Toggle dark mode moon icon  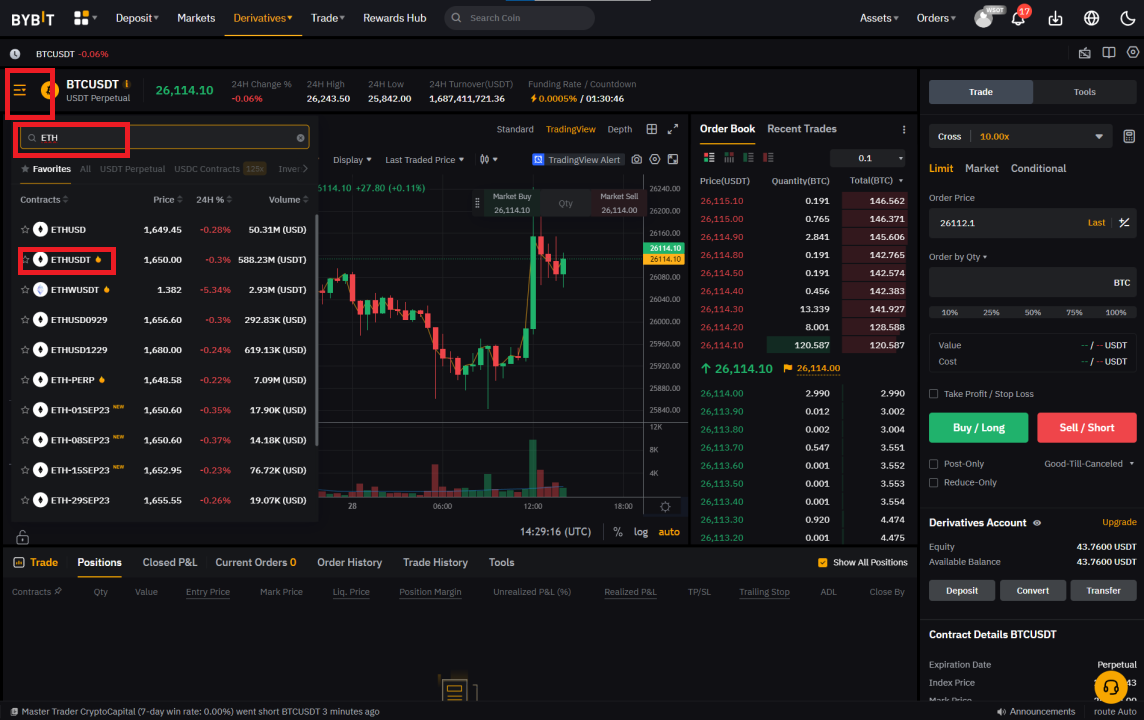pyautogui.click(x=1127, y=18)
